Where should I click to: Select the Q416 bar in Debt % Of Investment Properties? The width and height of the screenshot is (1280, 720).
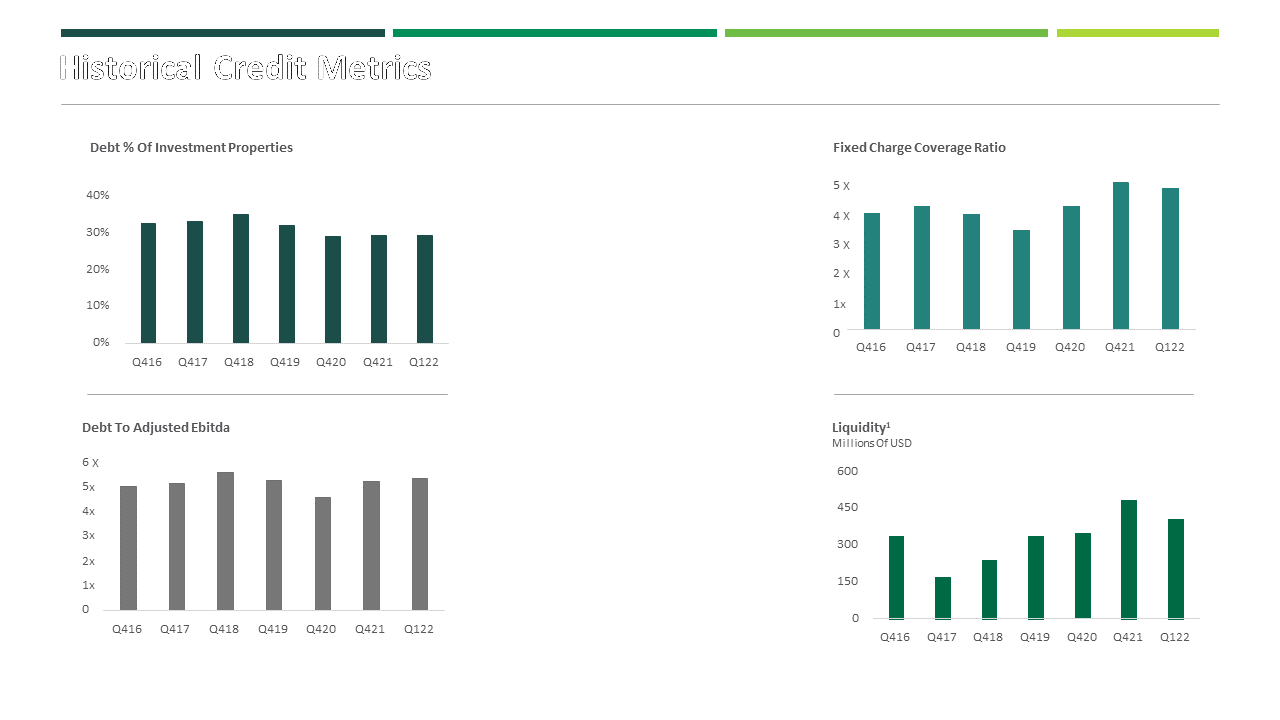(x=149, y=283)
